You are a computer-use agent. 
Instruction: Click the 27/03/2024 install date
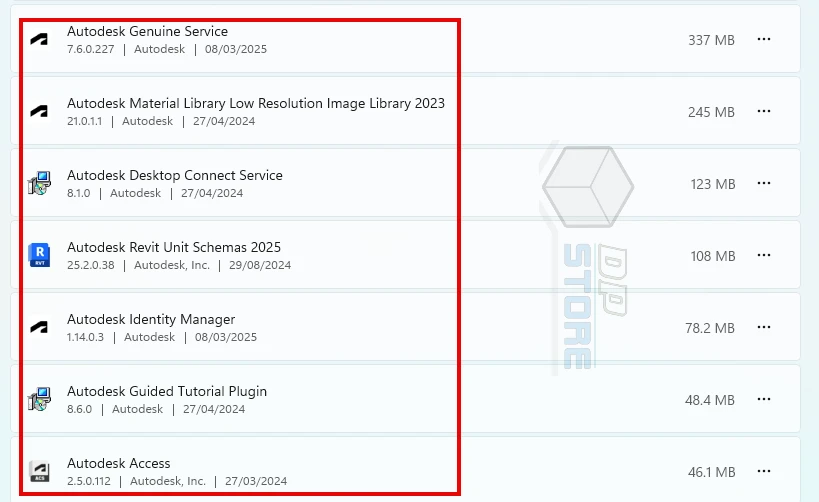pyautogui.click(x=256, y=481)
